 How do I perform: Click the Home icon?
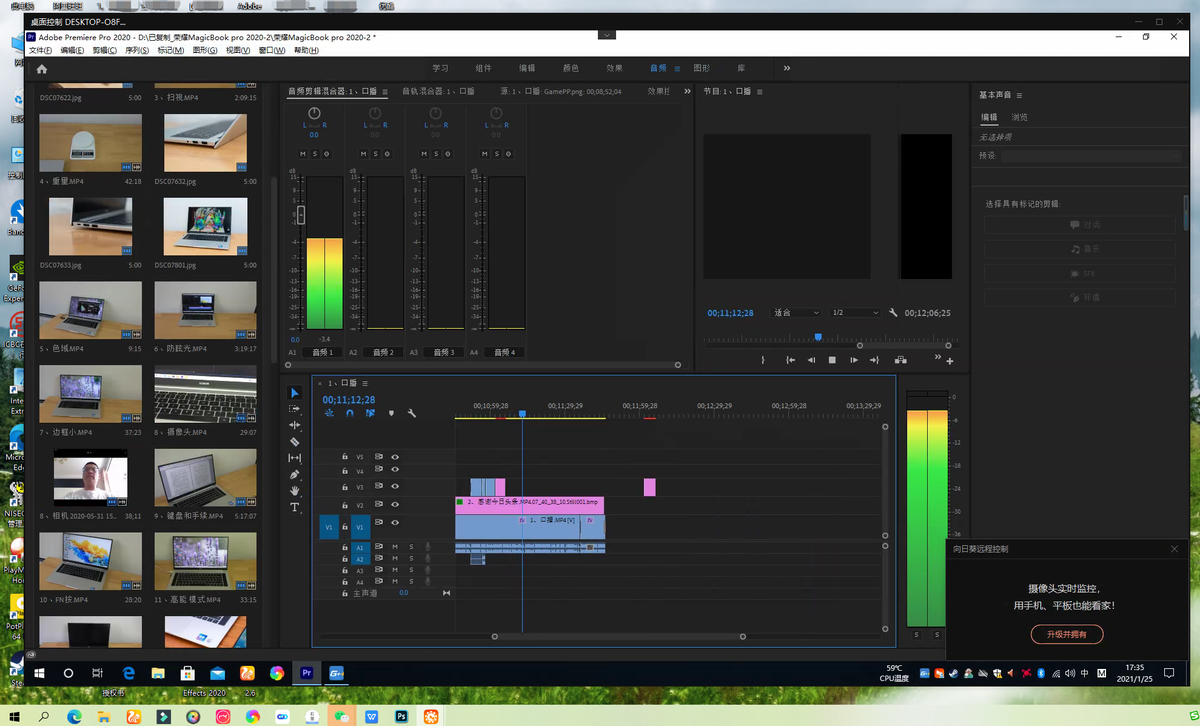pyautogui.click(x=42, y=69)
